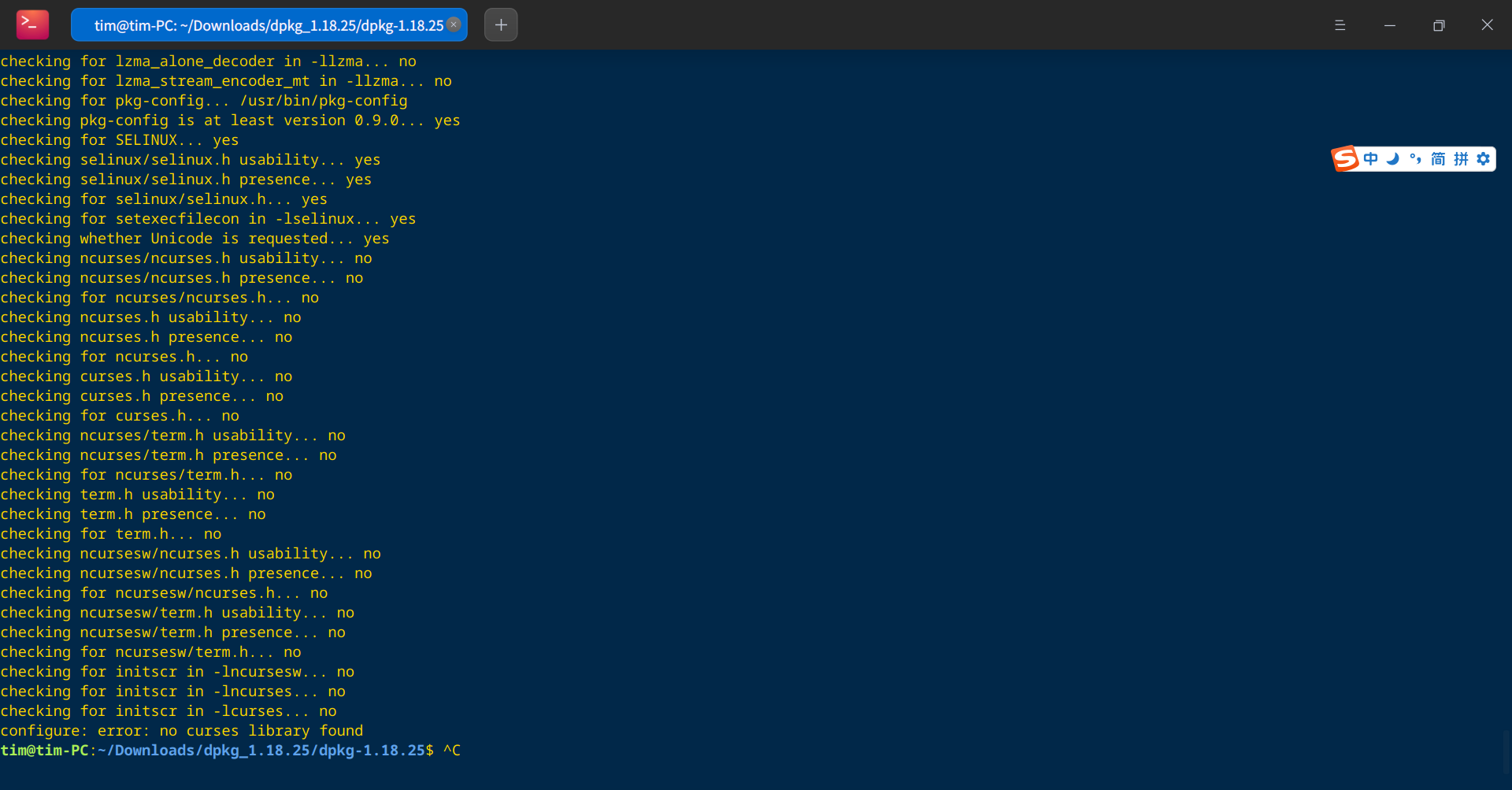
Task: Click the 'ncursesw/ncurses.h usability... no' line
Action: (x=191, y=554)
